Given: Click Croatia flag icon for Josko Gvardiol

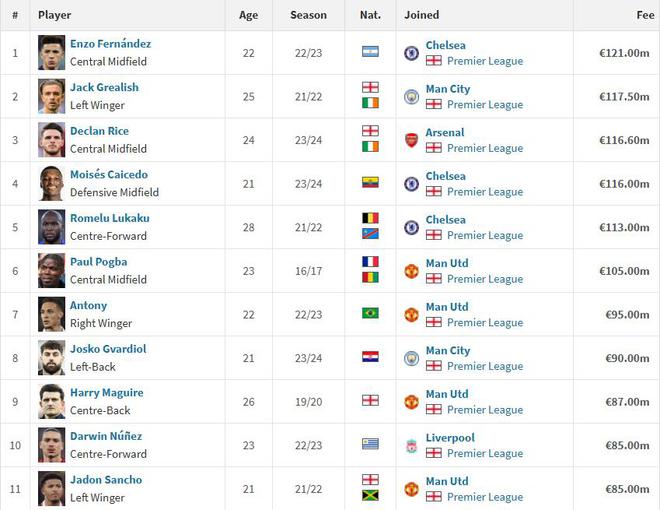Looking at the screenshot, I should pos(370,357).
